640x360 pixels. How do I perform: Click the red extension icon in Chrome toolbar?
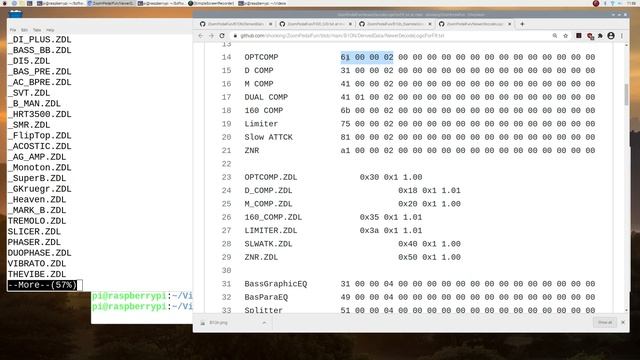point(590,36)
